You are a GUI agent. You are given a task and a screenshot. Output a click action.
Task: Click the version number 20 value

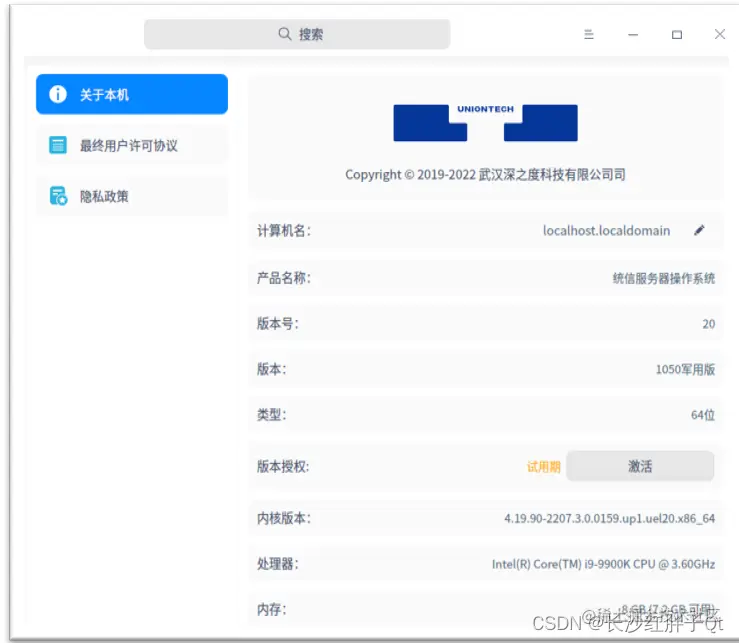[x=708, y=324]
